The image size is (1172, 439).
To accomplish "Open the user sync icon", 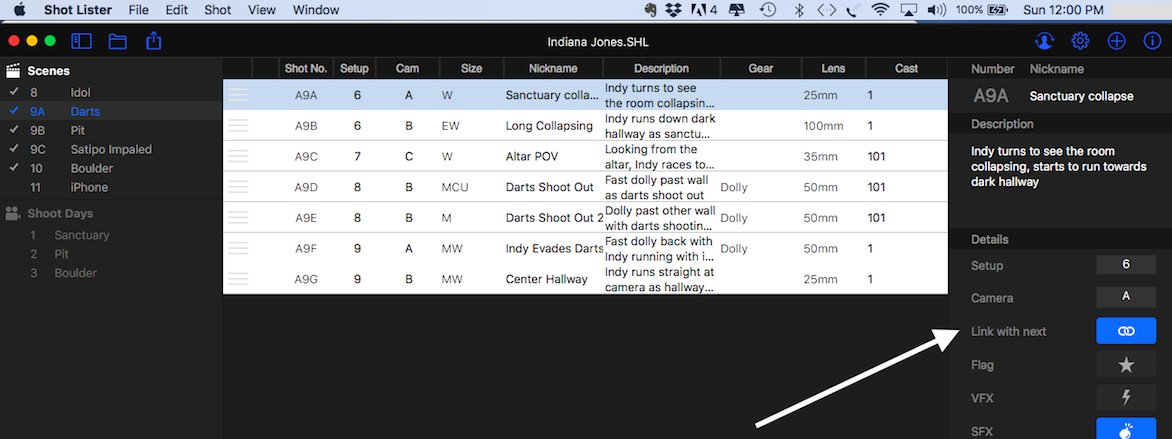I will click(x=1044, y=41).
